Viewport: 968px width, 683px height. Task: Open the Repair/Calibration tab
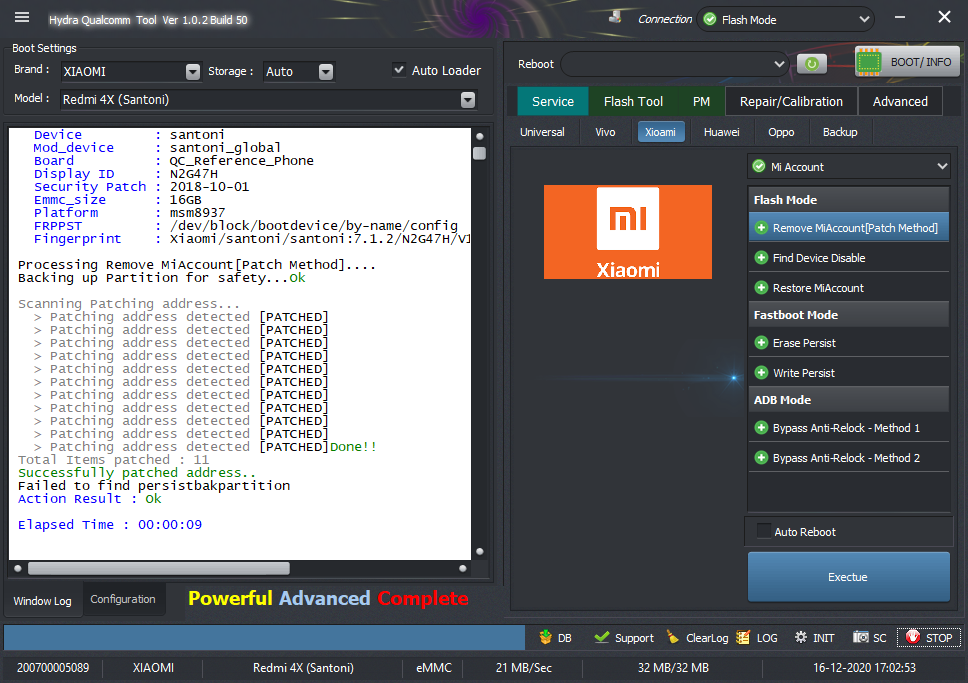point(791,101)
